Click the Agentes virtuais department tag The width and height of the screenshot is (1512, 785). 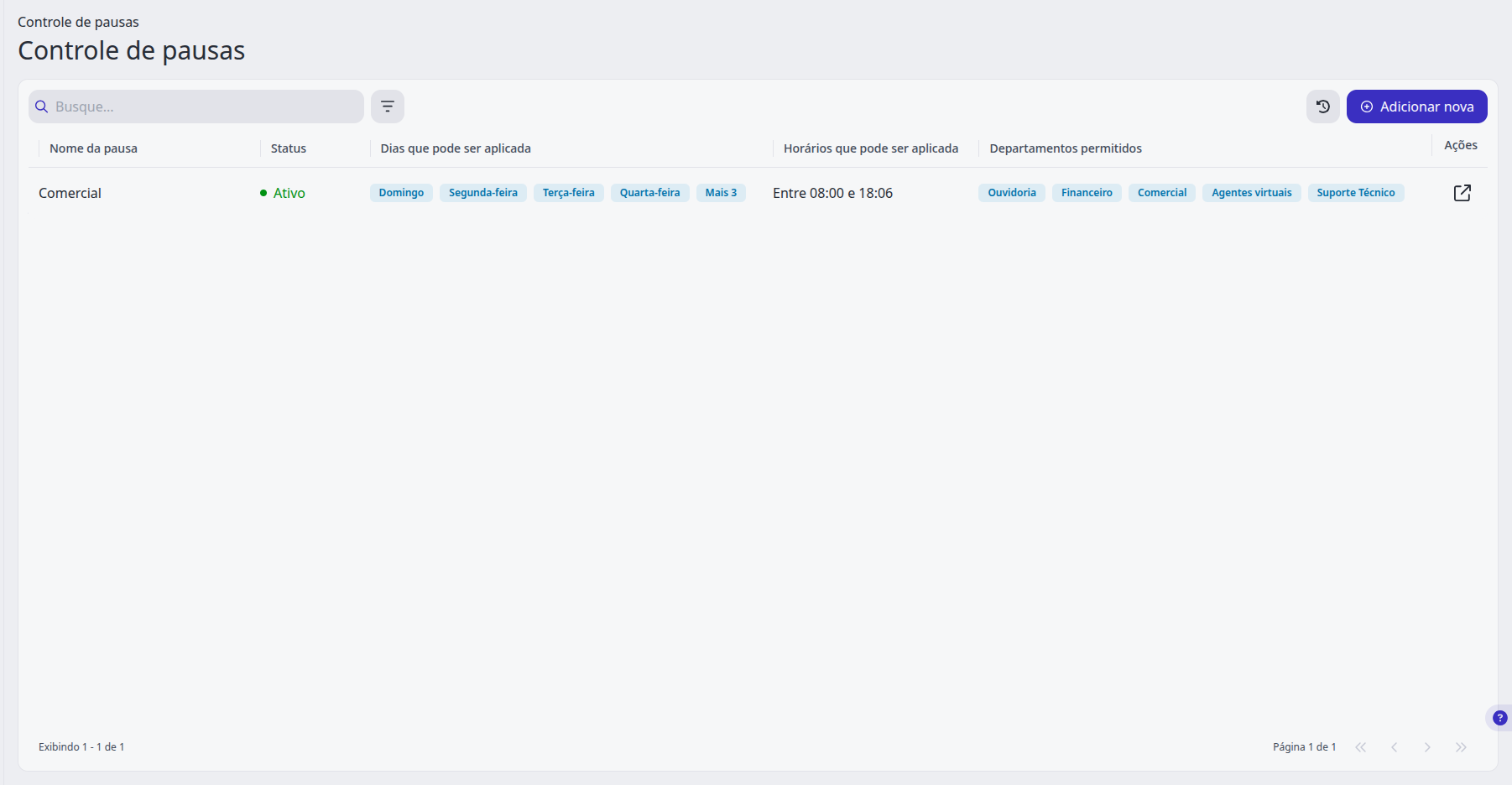pyautogui.click(x=1252, y=193)
